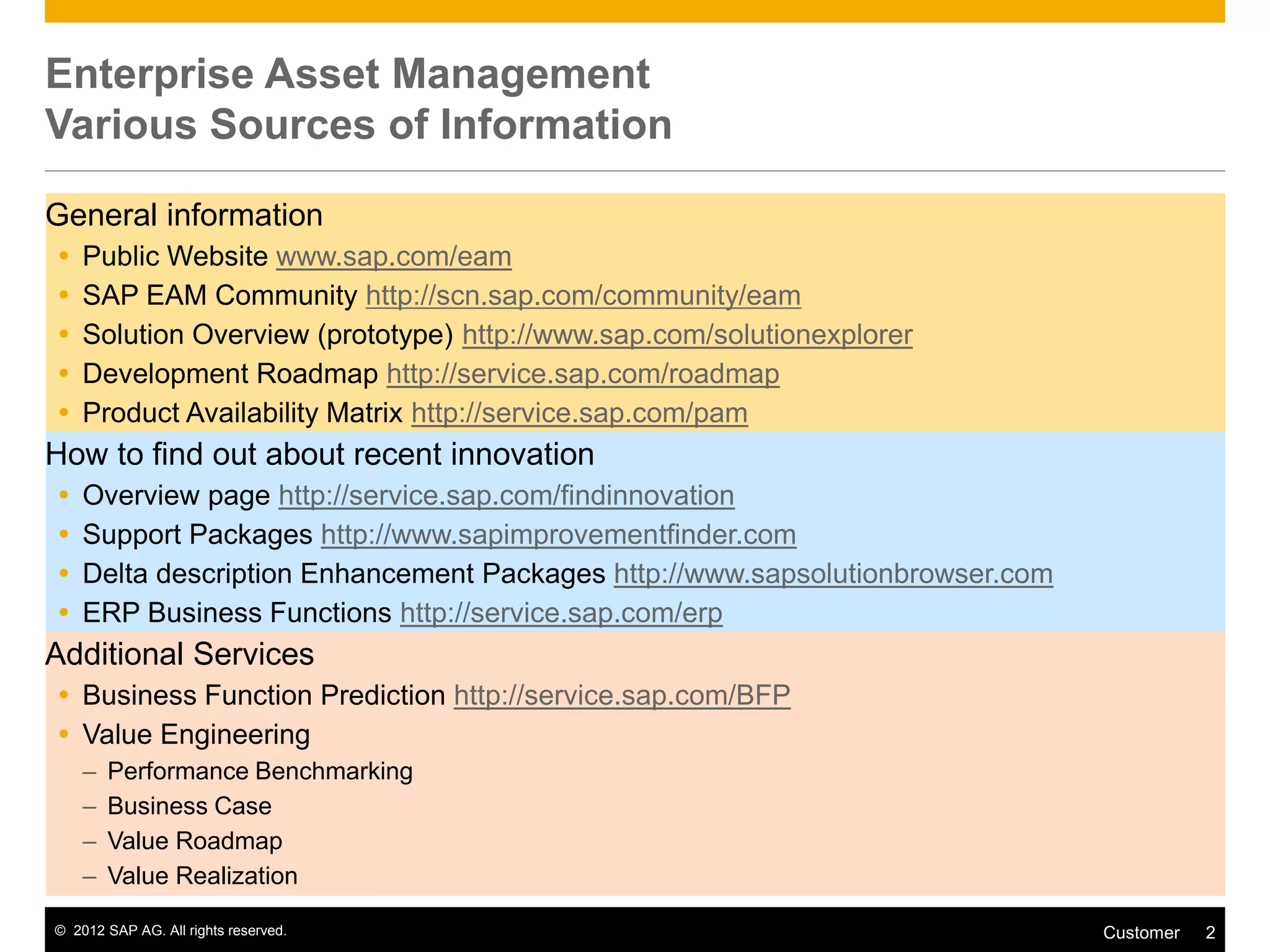Follow the service.sap.com/BFP link
The height and width of the screenshot is (952, 1270).
coord(622,695)
